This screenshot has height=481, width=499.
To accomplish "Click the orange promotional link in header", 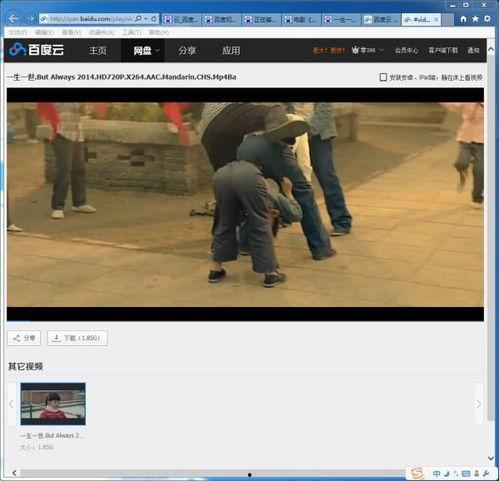I will [328, 50].
